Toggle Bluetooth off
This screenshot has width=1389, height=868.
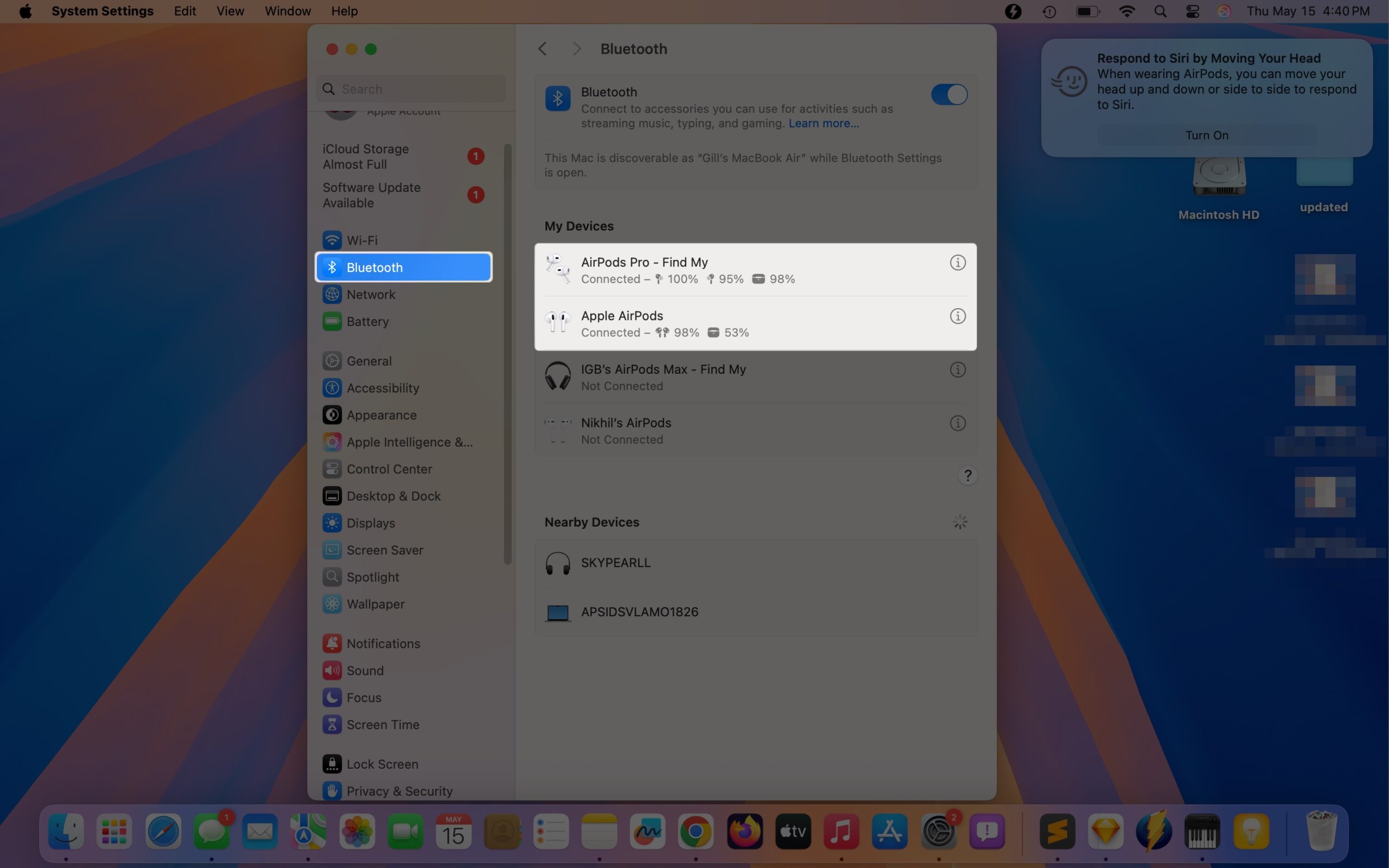(948, 94)
